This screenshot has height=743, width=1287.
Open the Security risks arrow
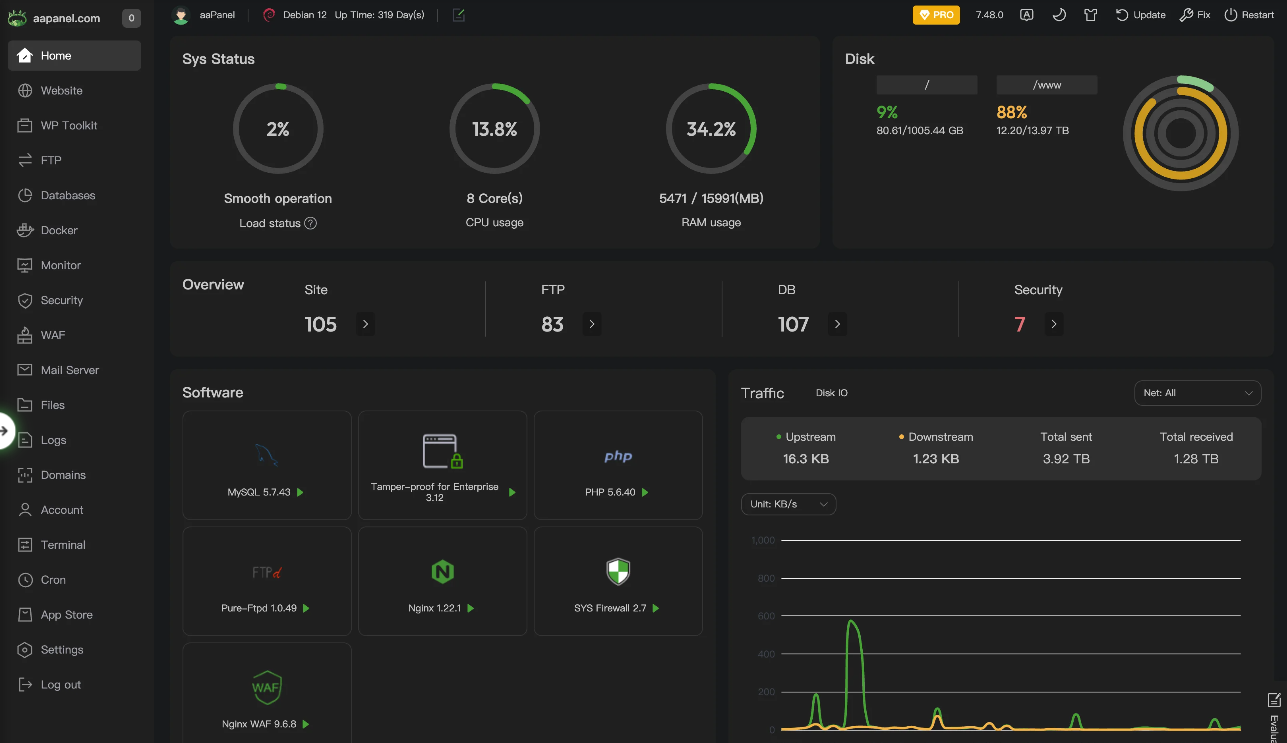coord(1054,324)
